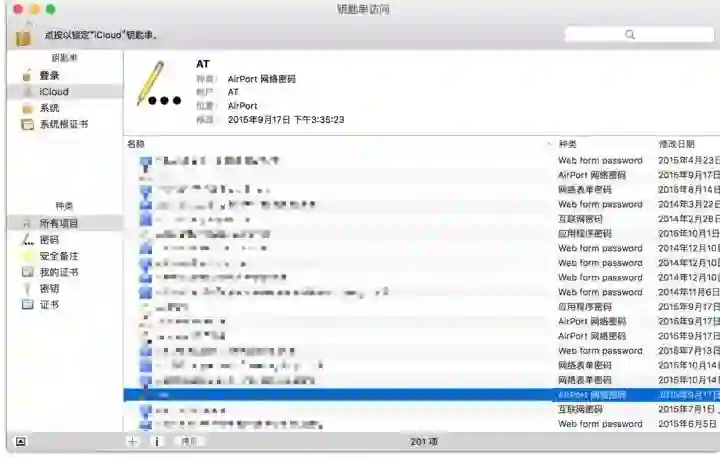Click the yellow minimize window button

34,9
